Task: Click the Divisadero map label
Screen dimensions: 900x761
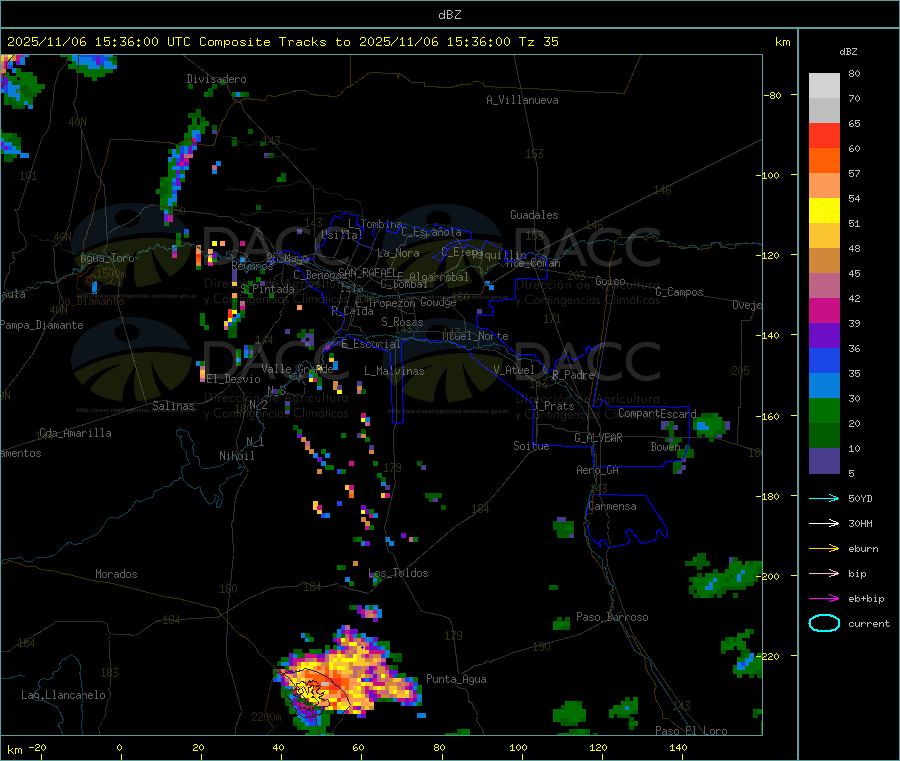Action: coord(216,79)
